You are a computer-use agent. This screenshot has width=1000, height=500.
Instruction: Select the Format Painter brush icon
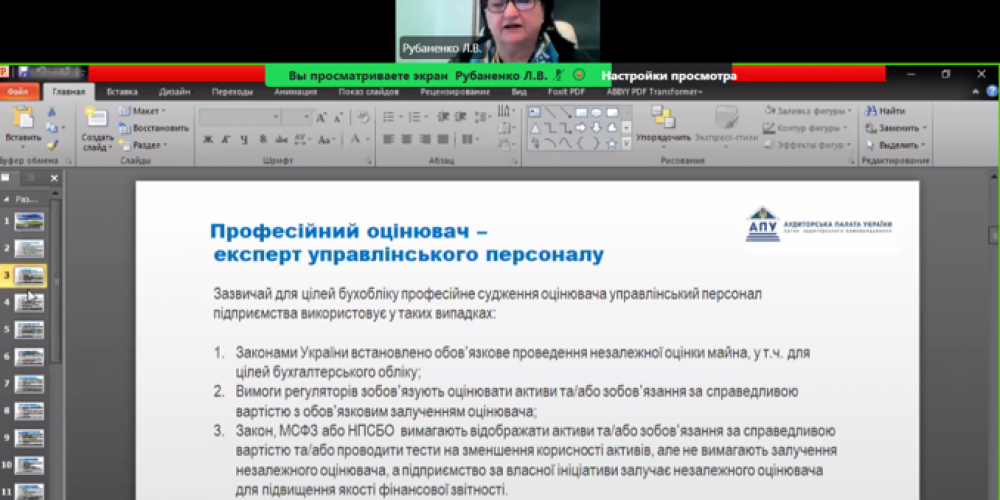click(53, 145)
